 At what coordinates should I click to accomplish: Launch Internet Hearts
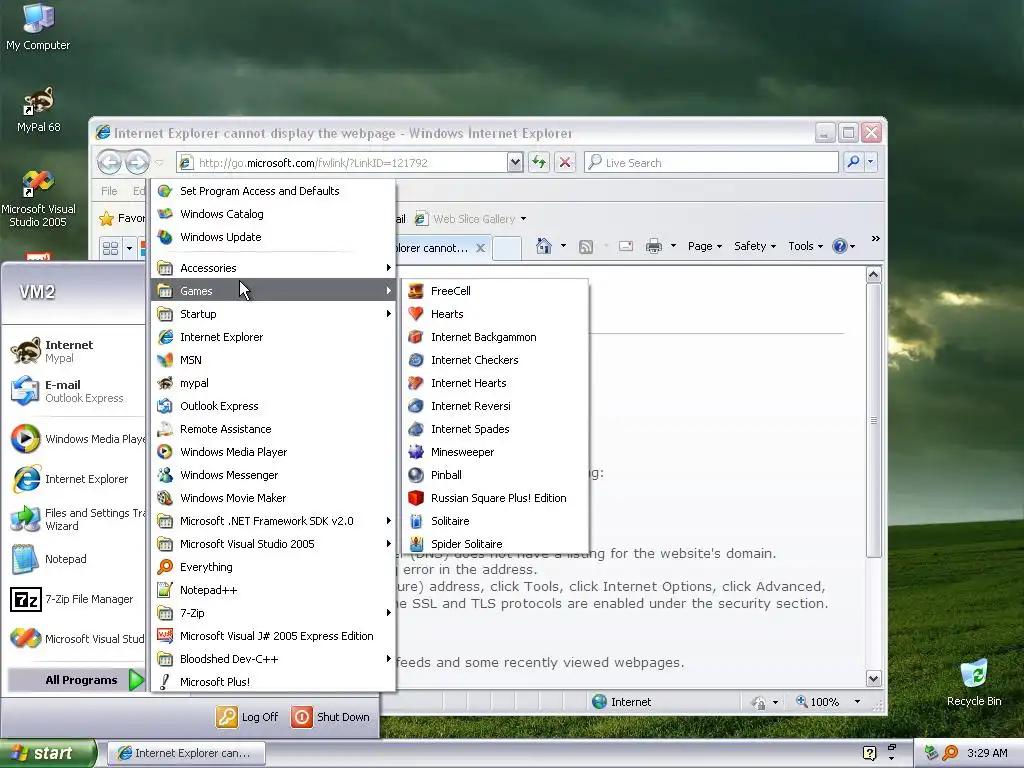pos(495,383)
